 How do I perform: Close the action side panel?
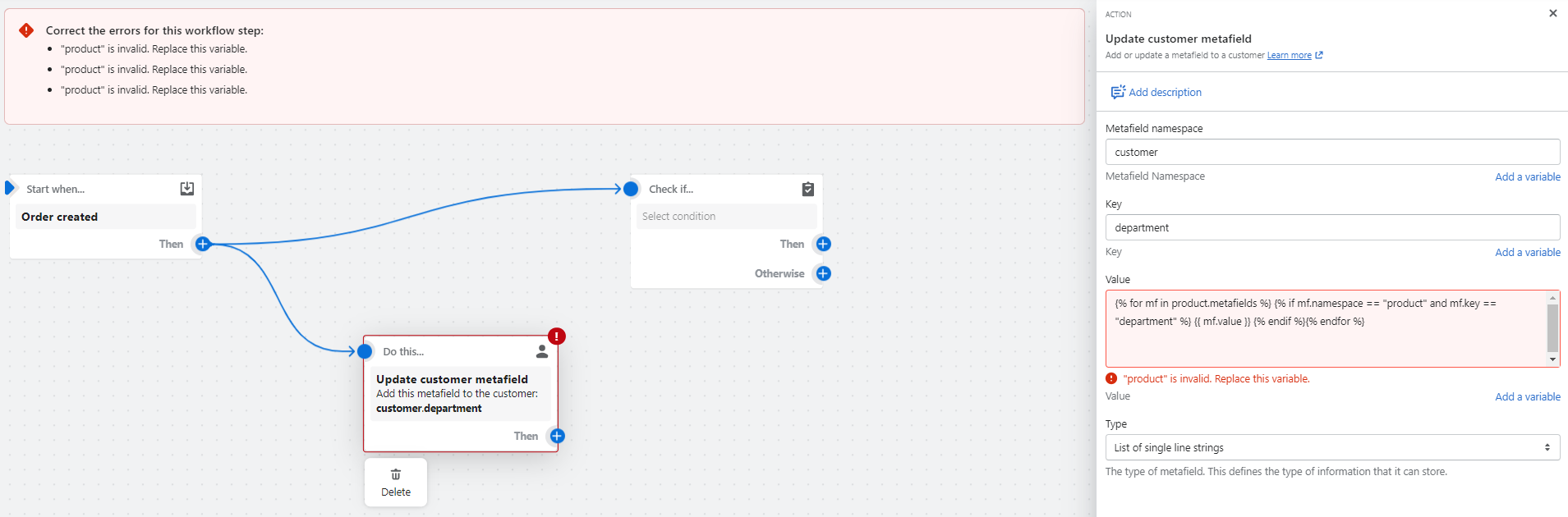pos(1552,13)
